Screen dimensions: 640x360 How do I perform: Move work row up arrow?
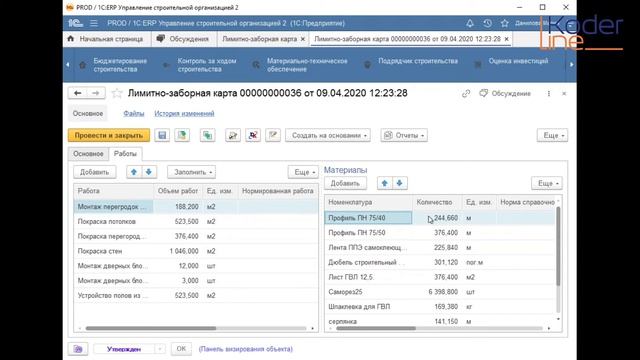[x=134, y=172]
